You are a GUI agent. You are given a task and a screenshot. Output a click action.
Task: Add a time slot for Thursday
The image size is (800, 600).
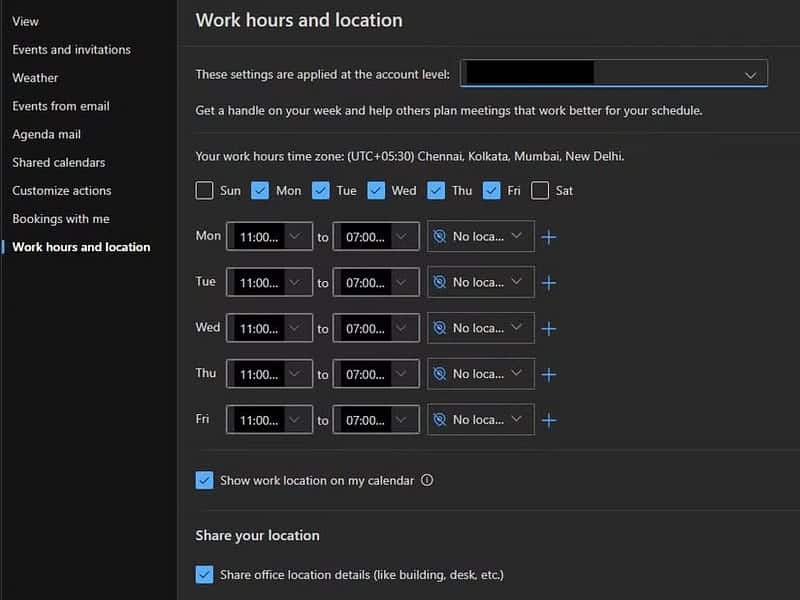(x=548, y=374)
